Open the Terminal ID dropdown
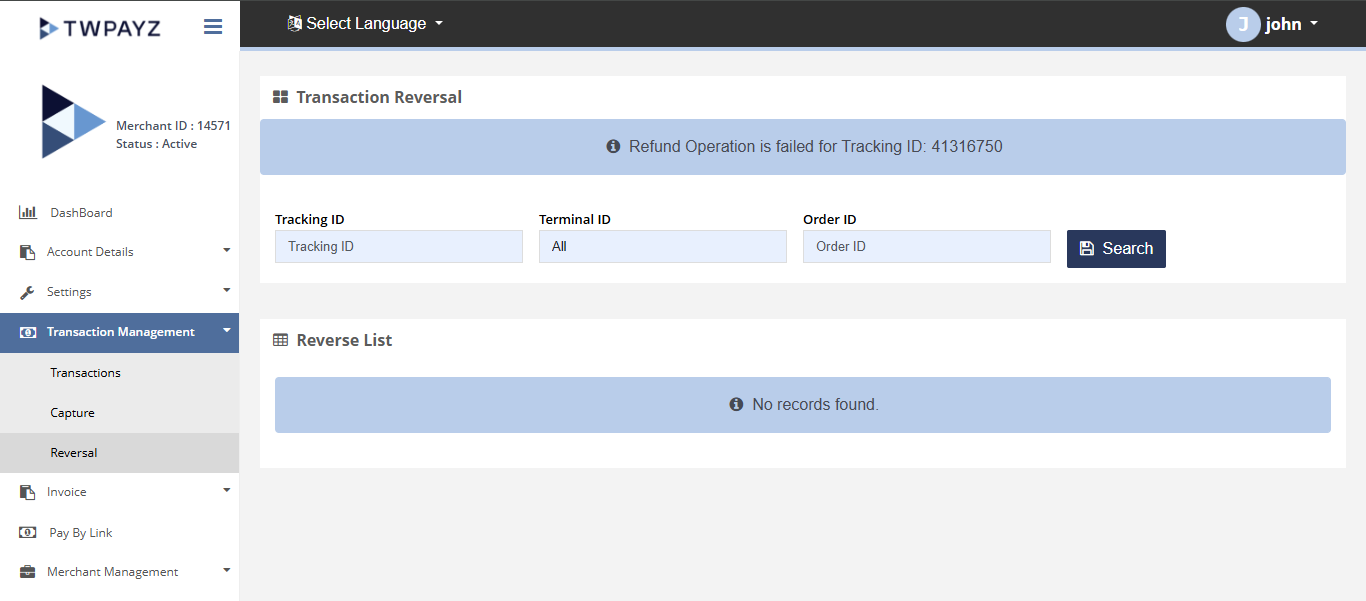The image size is (1366, 601). click(662, 246)
